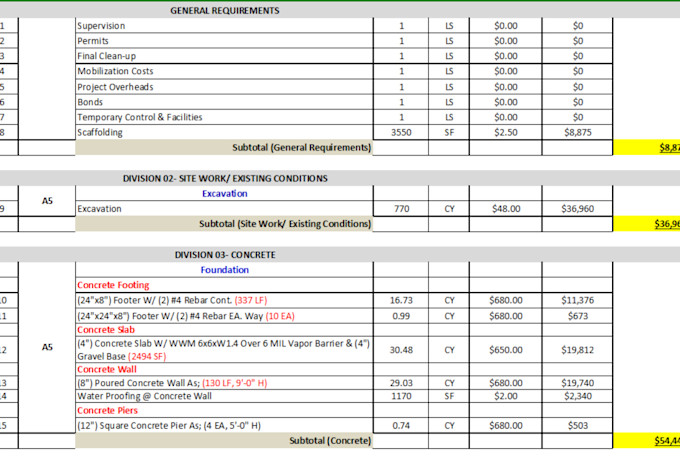Image resolution: width=680 pixels, height=459 pixels.
Task: Select Subtotal (Site Work/ Existing Conditions) label
Action: [224, 224]
